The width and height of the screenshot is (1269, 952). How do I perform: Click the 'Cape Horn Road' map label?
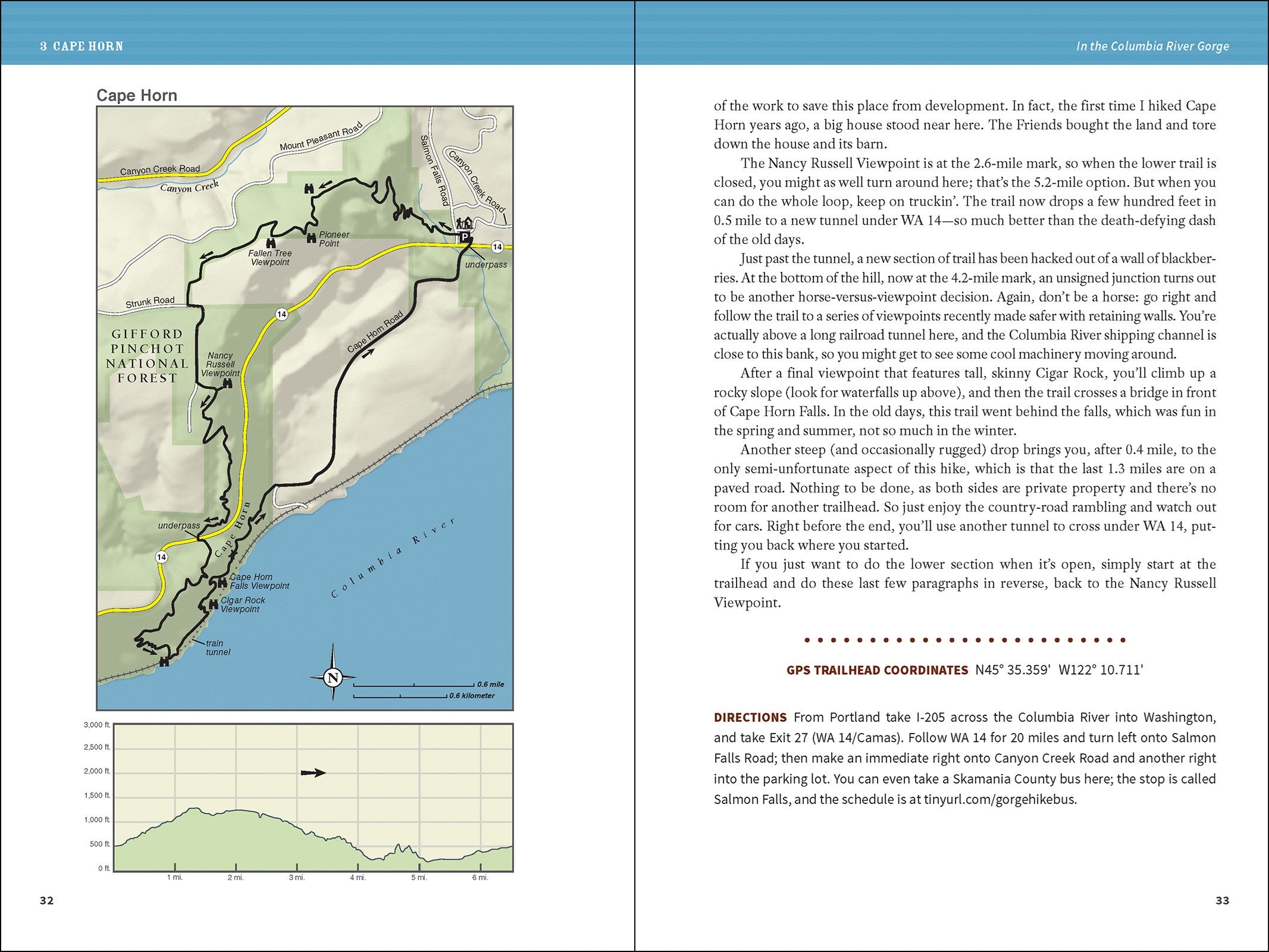375,331
